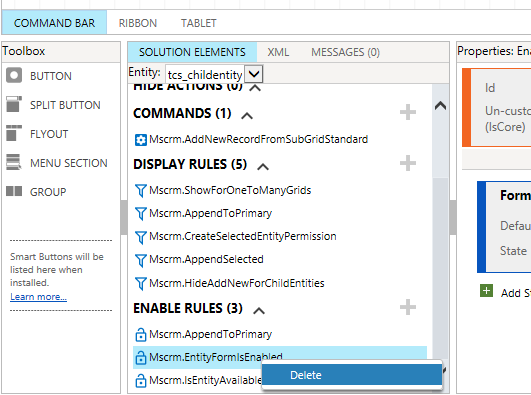Click the Menu Section label in Toolbox
Image resolution: width=531 pixels, height=395 pixels.
pos(68,163)
